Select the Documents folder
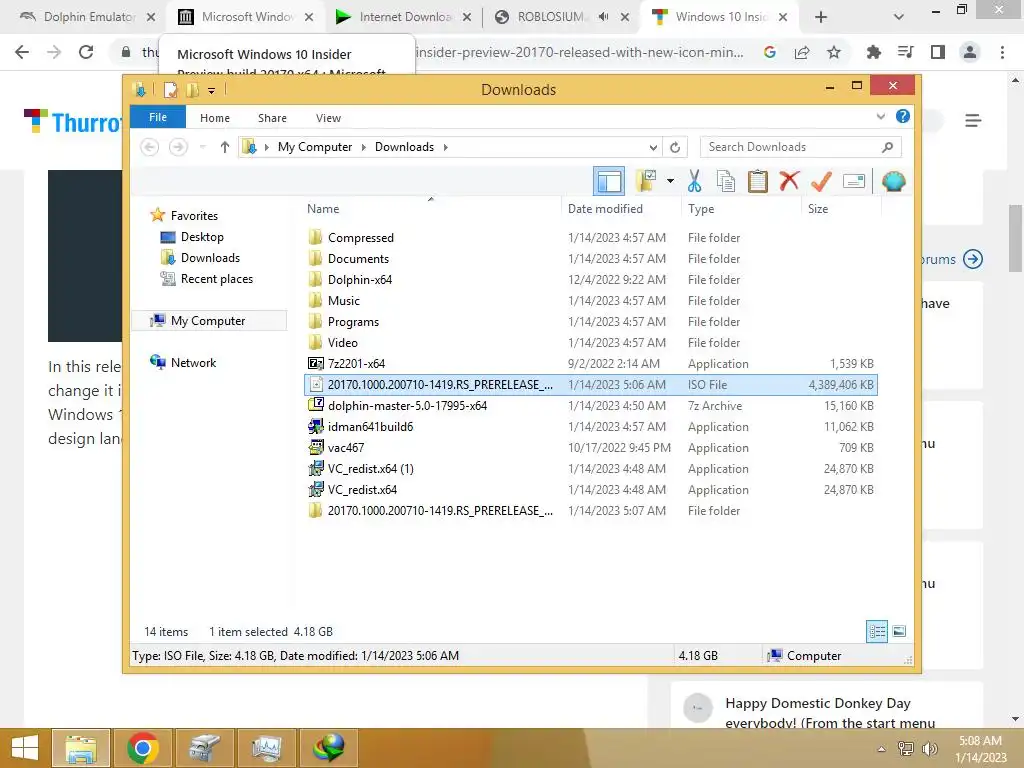Screen dimensions: 1024x768 (358, 259)
